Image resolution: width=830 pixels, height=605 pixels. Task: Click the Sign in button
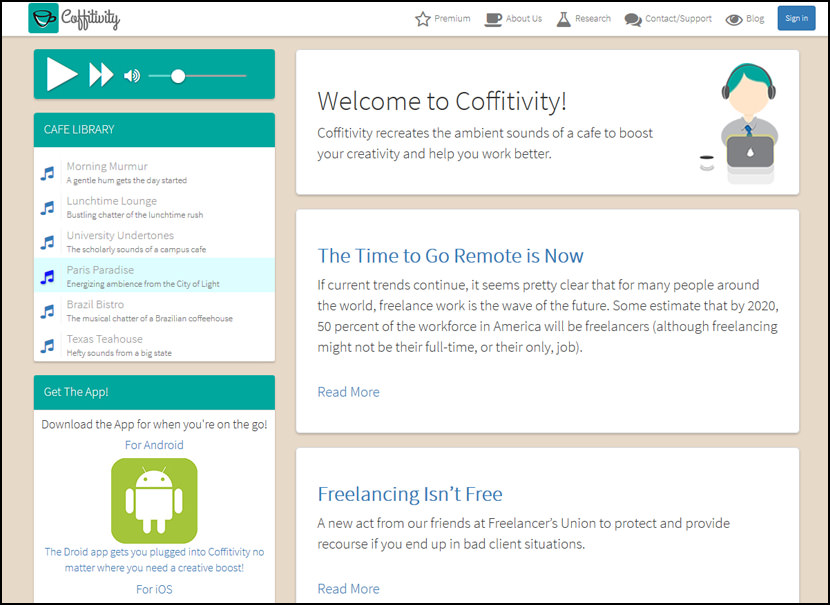[x=796, y=18]
